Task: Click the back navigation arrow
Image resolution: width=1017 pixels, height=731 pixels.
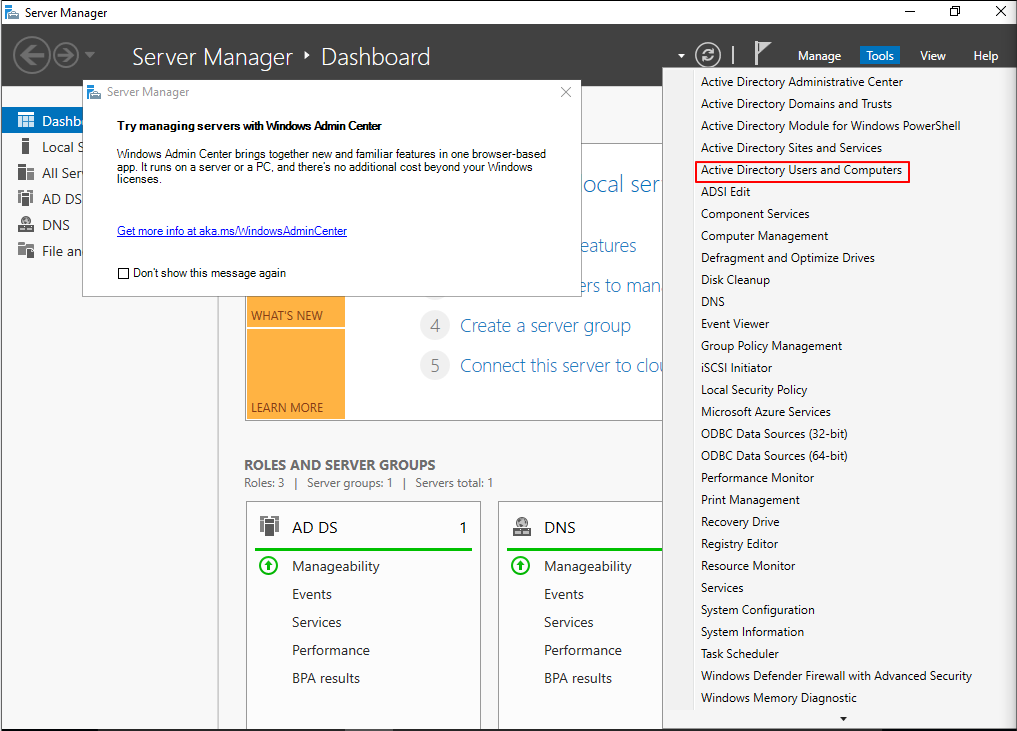Action: [31, 55]
